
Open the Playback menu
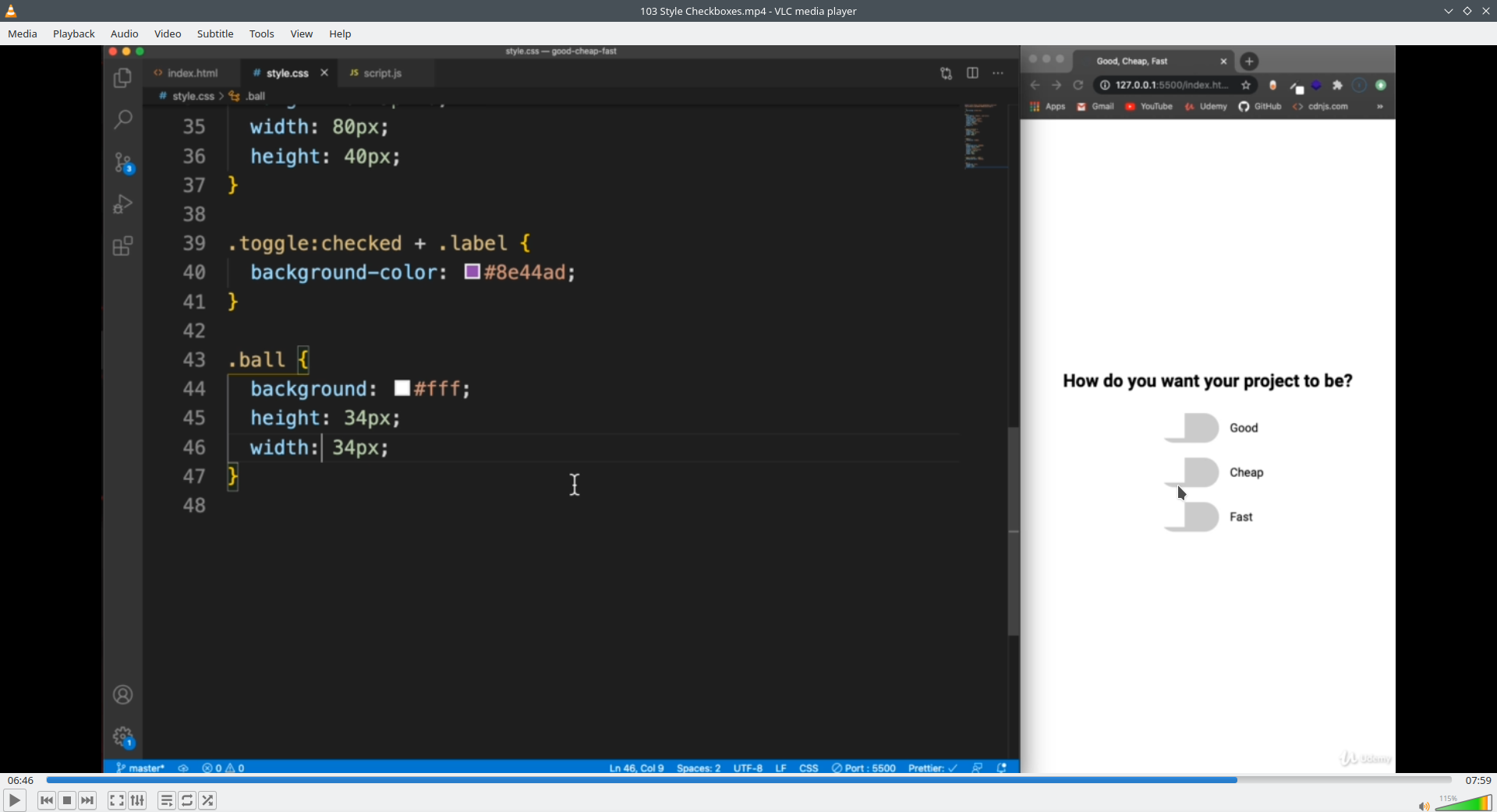click(74, 34)
